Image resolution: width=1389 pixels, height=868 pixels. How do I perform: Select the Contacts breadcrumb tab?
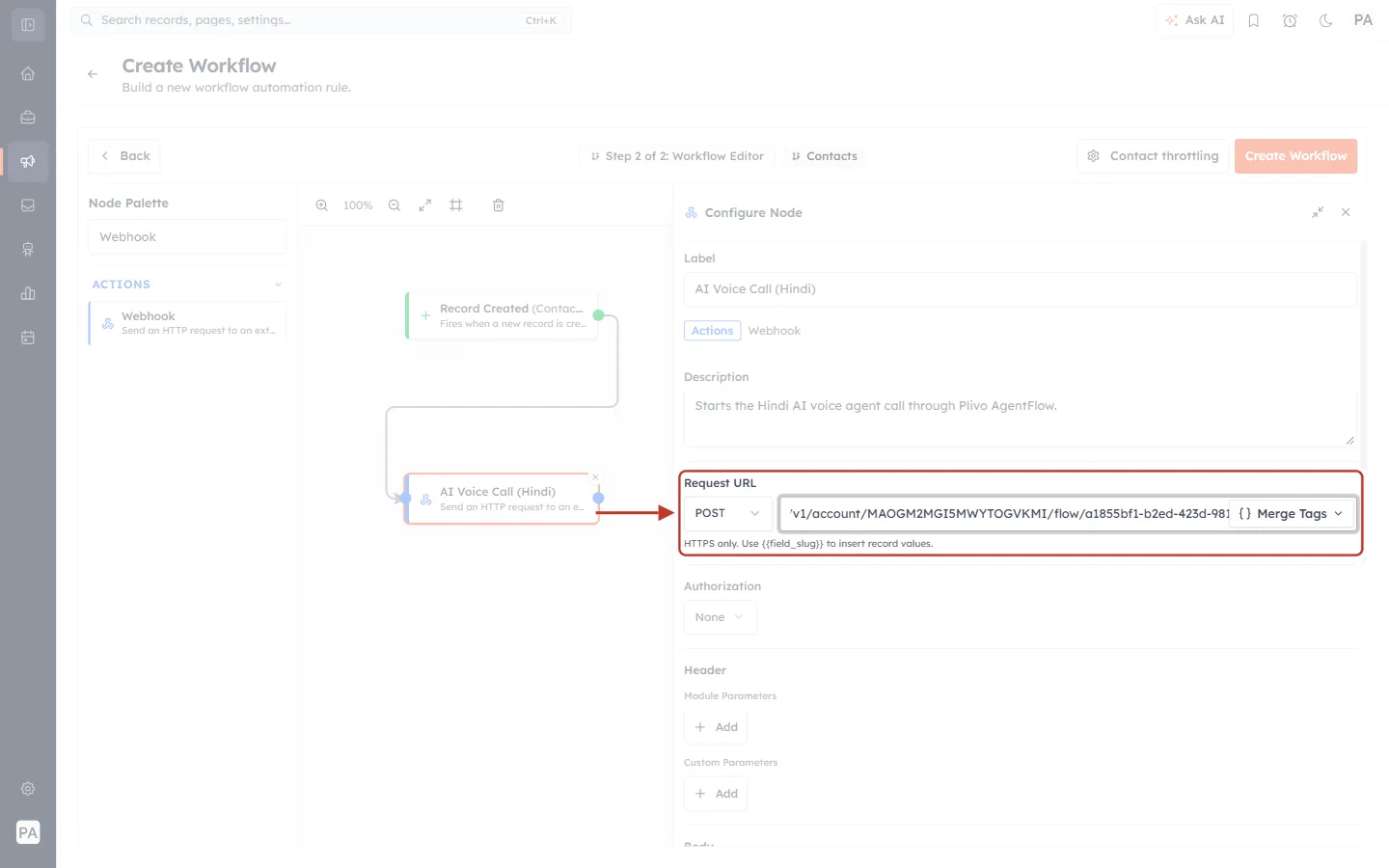[824, 156]
